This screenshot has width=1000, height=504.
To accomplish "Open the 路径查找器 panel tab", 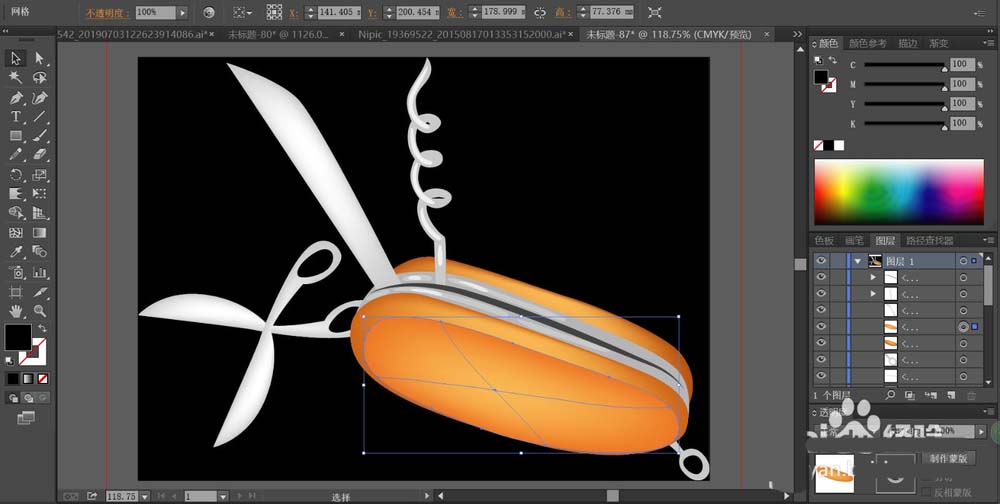I will (x=929, y=241).
